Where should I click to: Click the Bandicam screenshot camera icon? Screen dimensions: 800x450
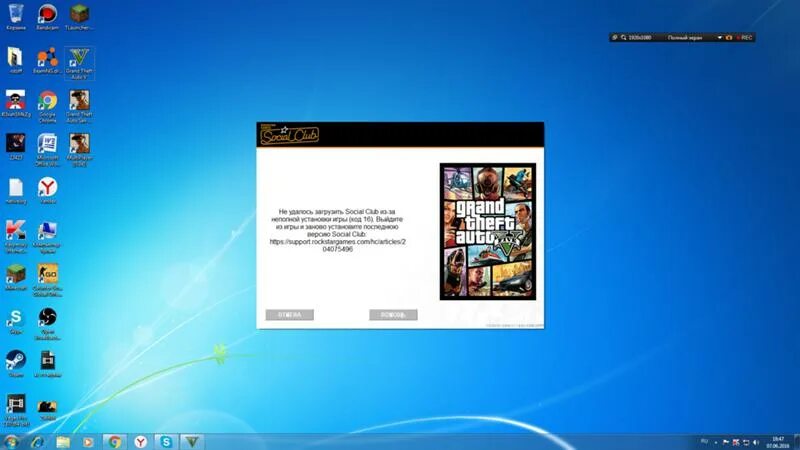(729, 38)
